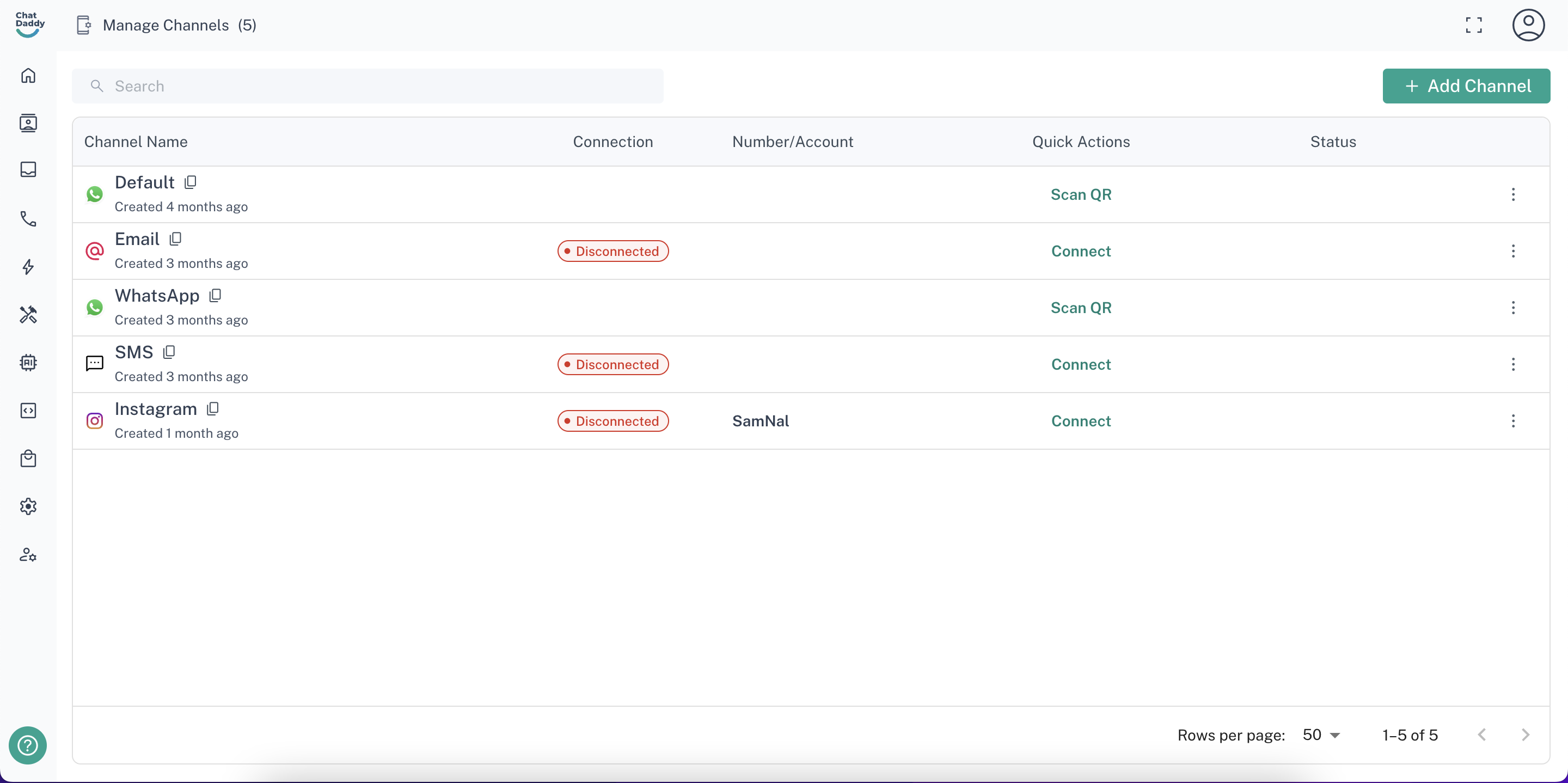Open the AI chip sidebar icon
Screen dimensions: 1568x783
tap(28, 362)
